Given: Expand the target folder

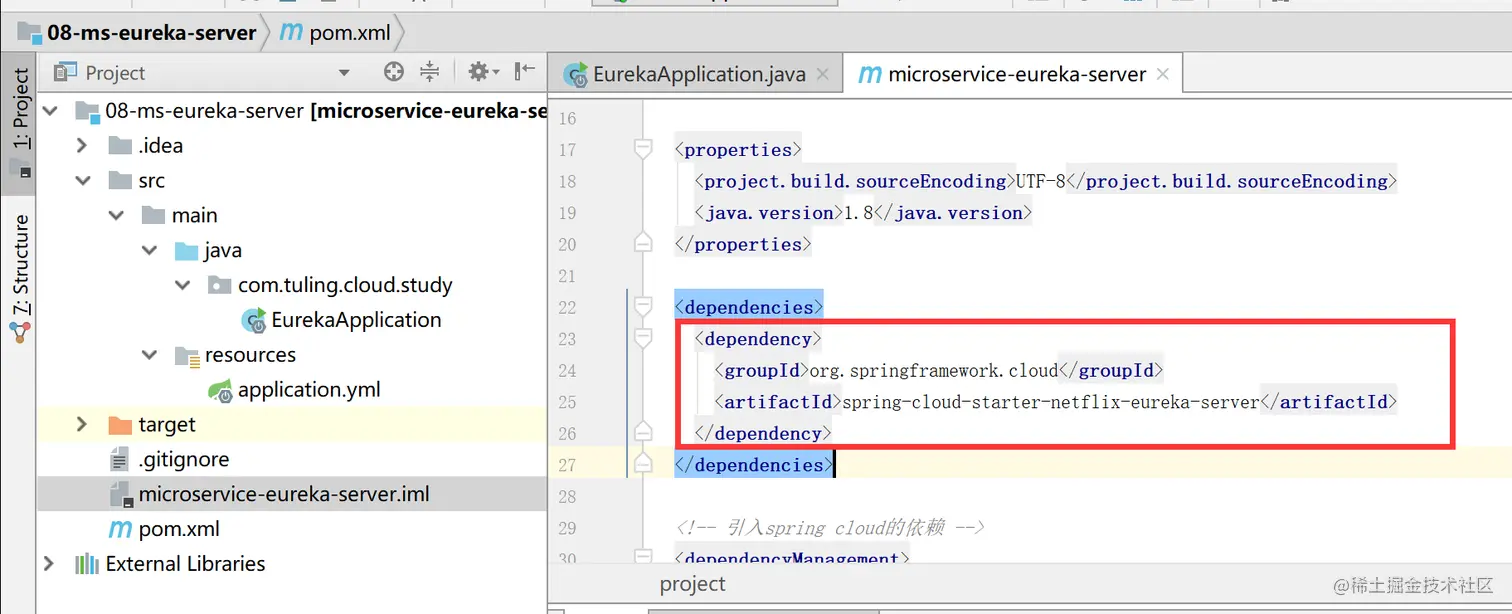Looking at the screenshot, I should (82, 425).
